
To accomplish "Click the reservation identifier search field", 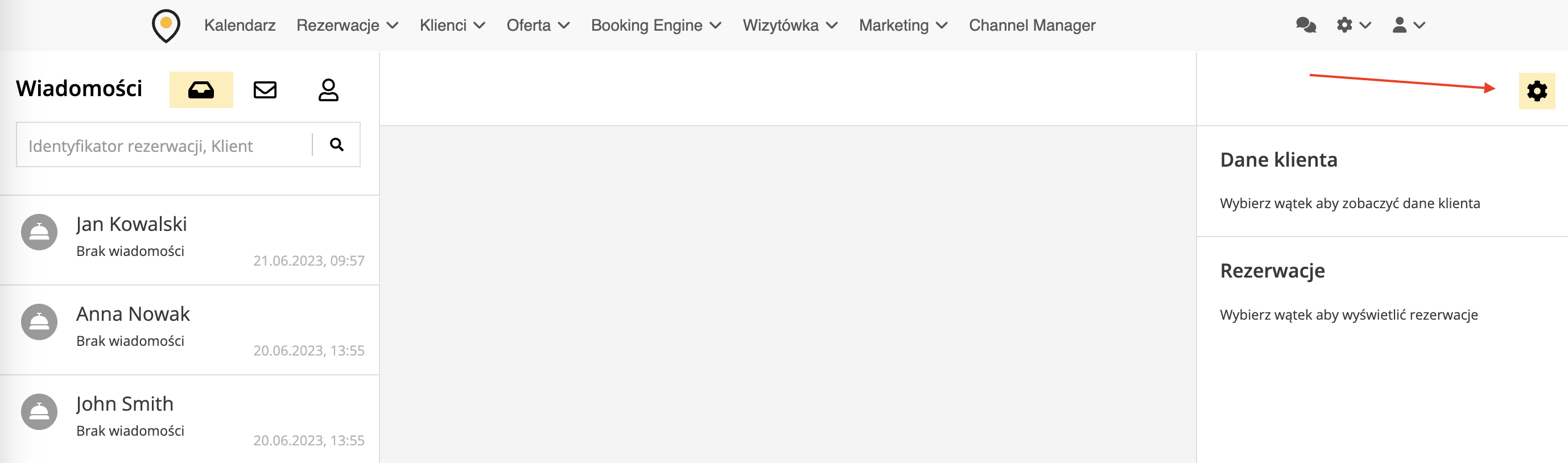I will click(x=164, y=146).
